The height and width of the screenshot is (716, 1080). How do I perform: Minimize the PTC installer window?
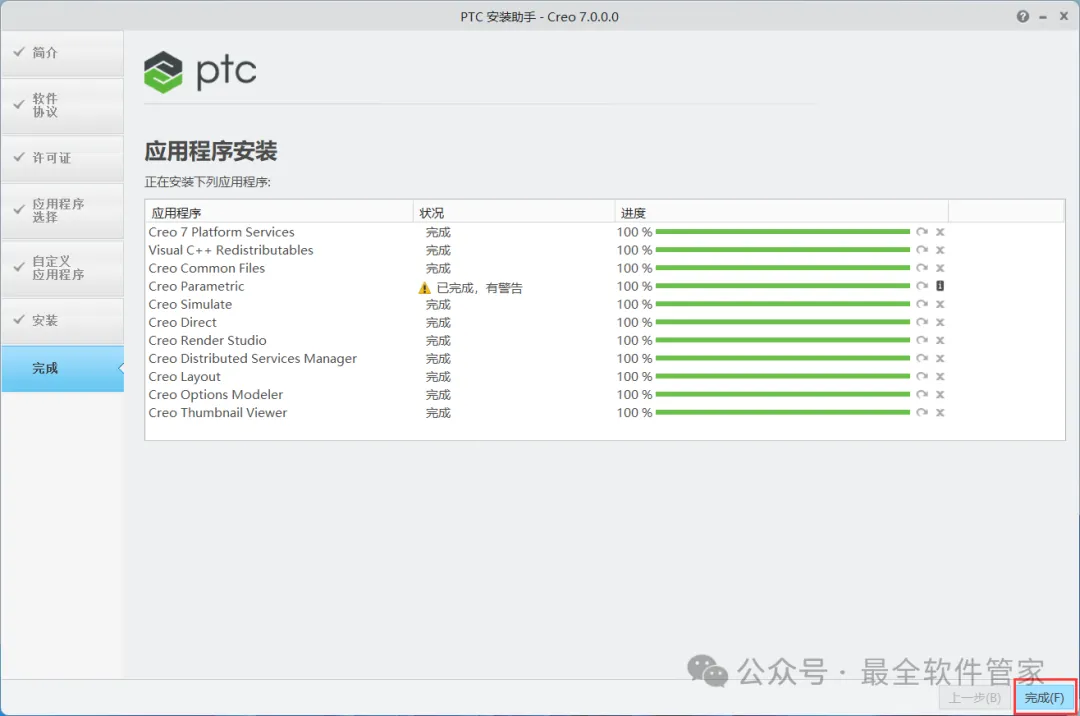[x=1043, y=17]
